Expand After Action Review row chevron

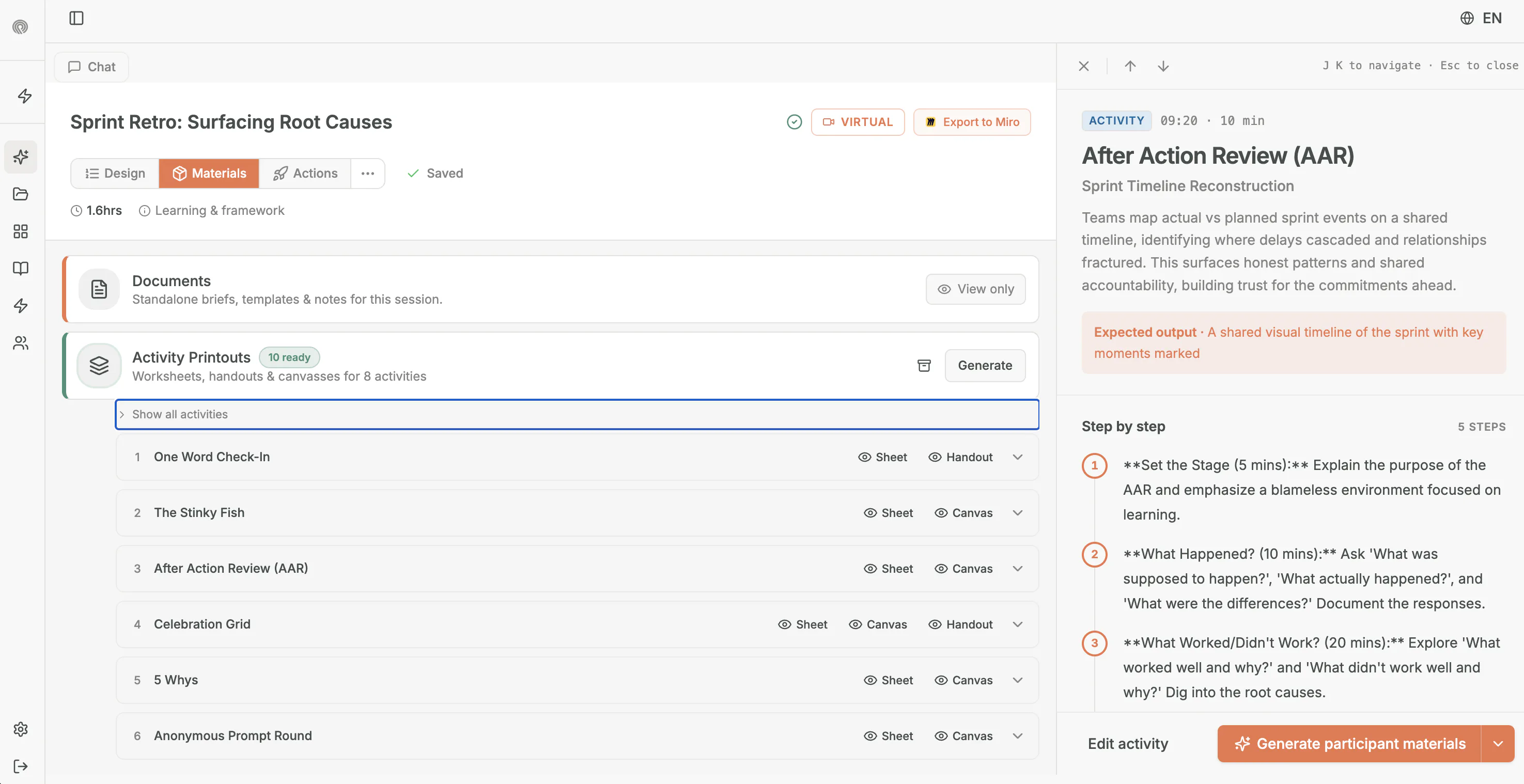point(1018,568)
